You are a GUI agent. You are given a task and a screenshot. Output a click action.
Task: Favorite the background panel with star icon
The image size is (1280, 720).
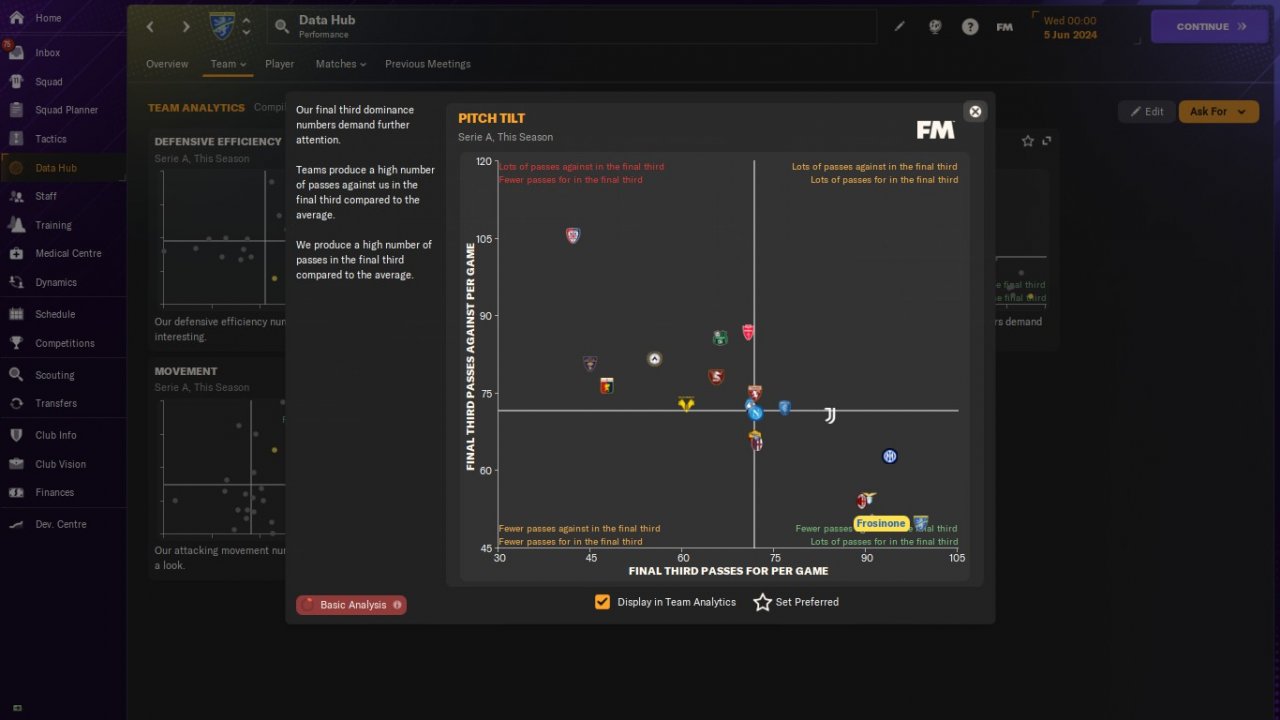coord(1028,141)
